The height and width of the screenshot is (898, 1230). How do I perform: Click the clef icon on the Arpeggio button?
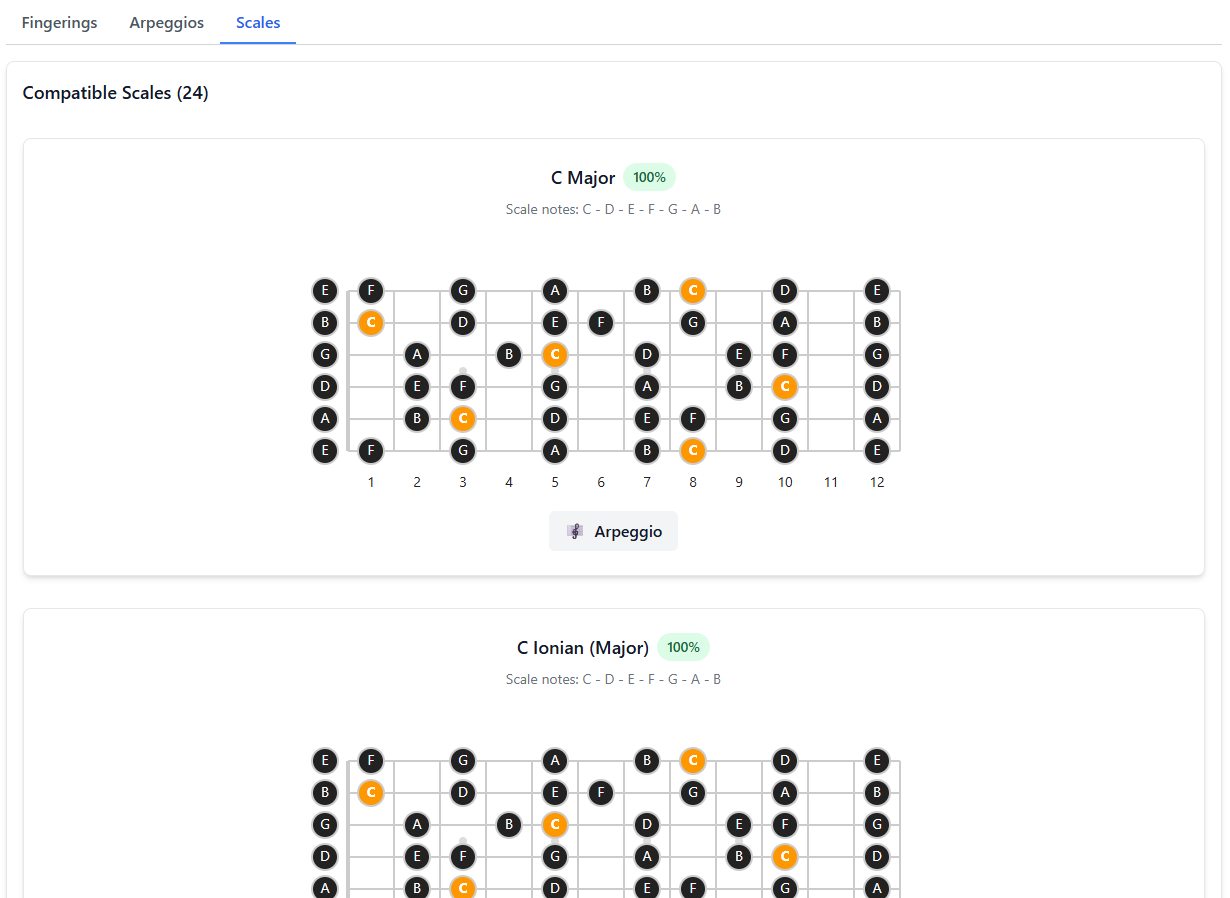point(575,532)
